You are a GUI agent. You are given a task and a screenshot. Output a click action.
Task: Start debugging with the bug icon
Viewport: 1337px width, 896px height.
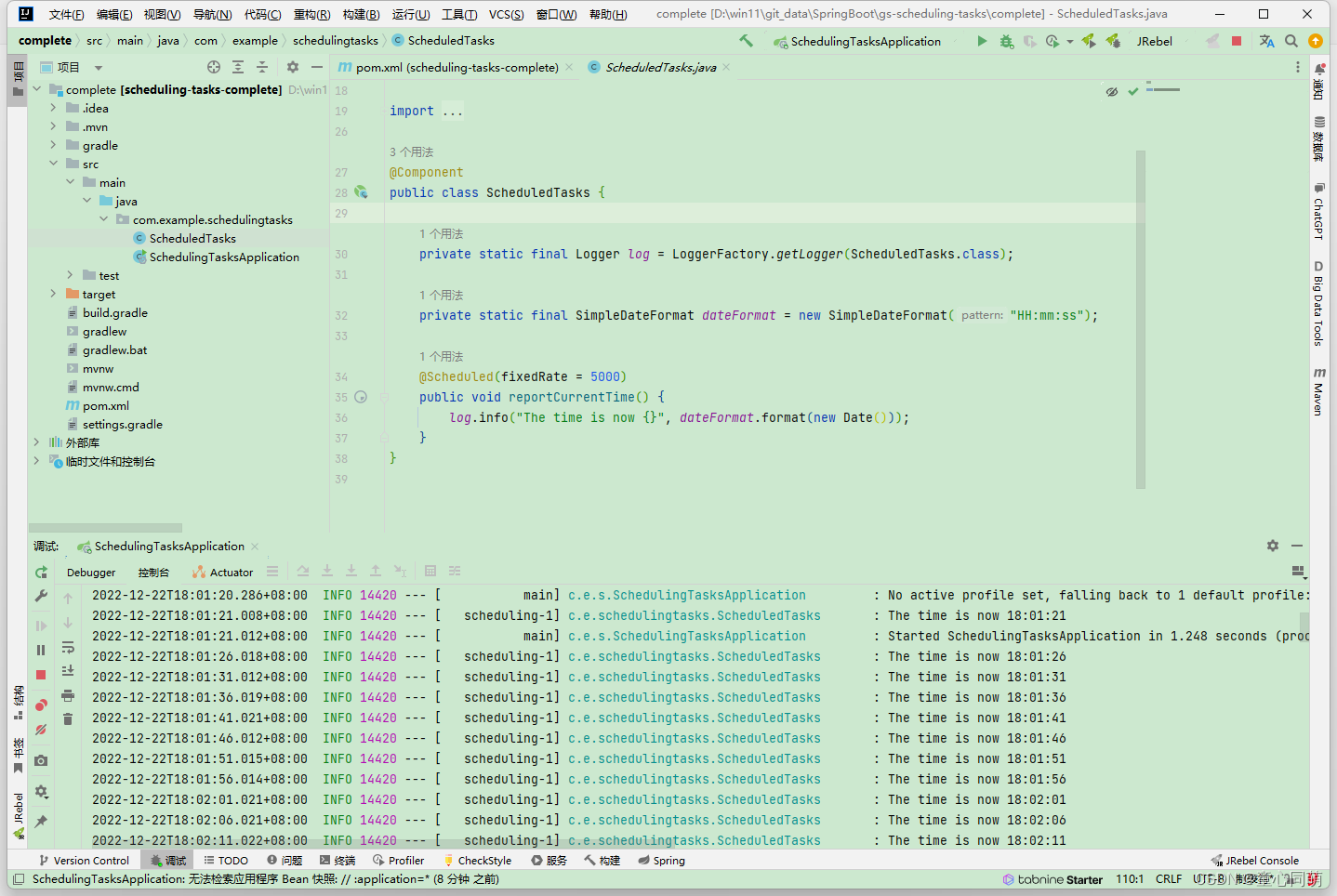point(1006,41)
